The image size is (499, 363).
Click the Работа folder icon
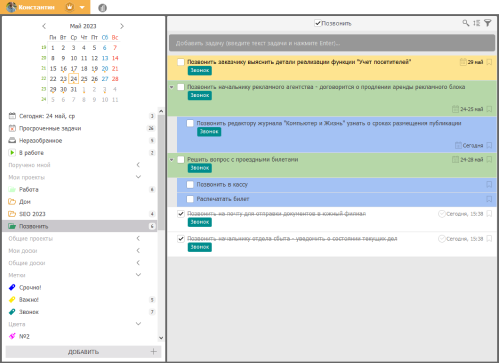[12, 189]
